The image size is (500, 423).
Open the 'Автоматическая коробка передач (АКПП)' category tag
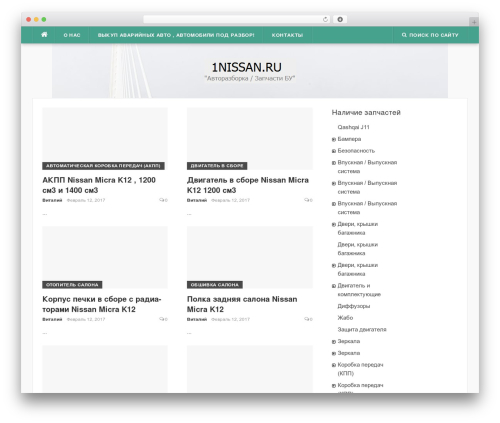tap(103, 166)
